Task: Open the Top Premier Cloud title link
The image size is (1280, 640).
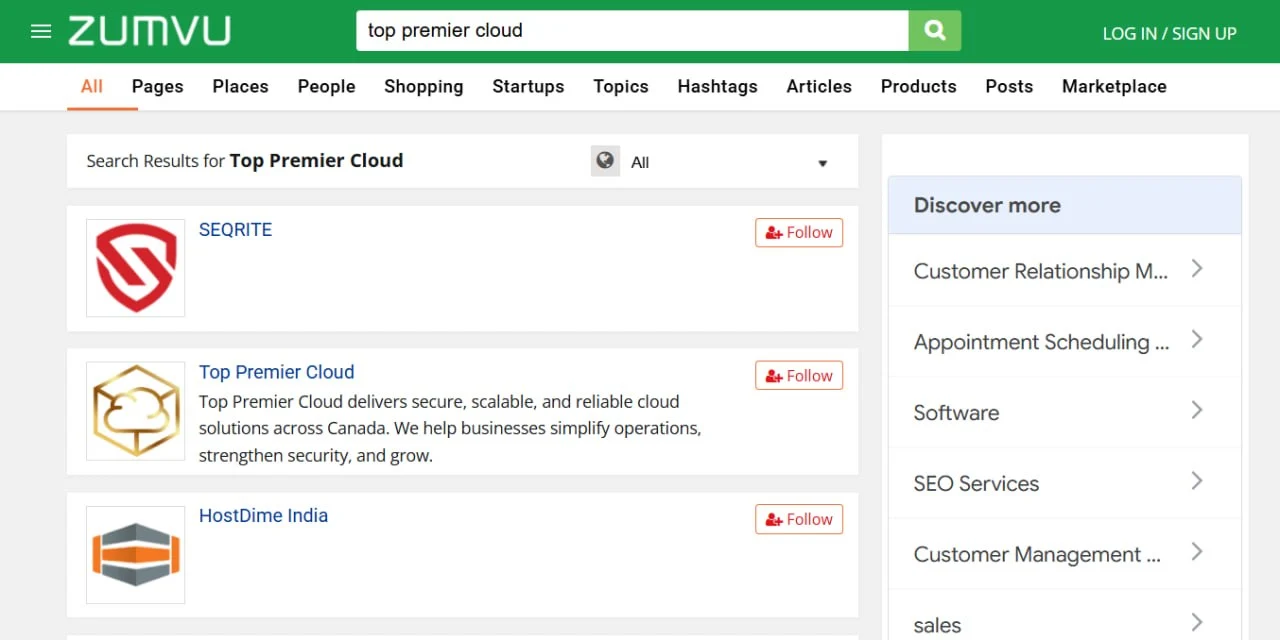Action: coord(276,372)
